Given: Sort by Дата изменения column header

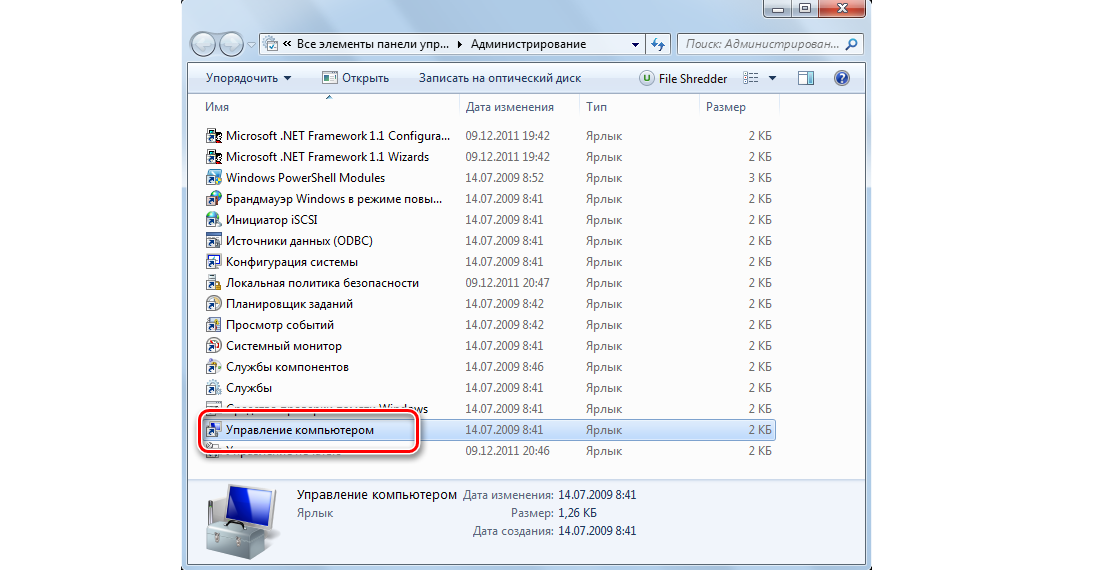Looking at the screenshot, I should [x=509, y=107].
